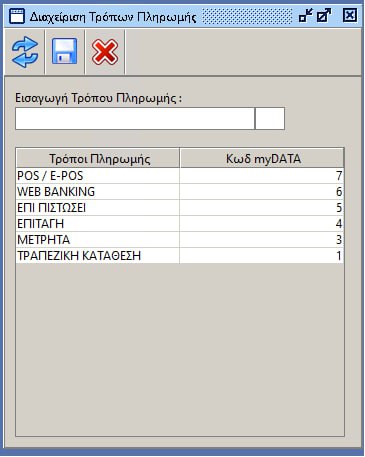Image resolution: width=365 pixels, height=457 pixels.
Task: Select the ΕΠΙ ΠΙΣΤΩΣΕΙ payment row
Action: tap(180, 208)
